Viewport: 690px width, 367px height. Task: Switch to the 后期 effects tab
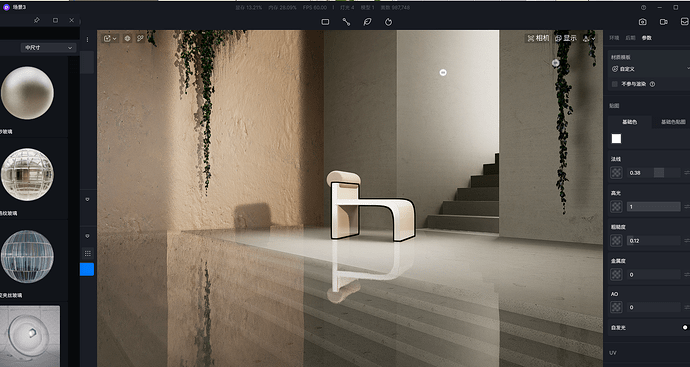[x=630, y=38]
